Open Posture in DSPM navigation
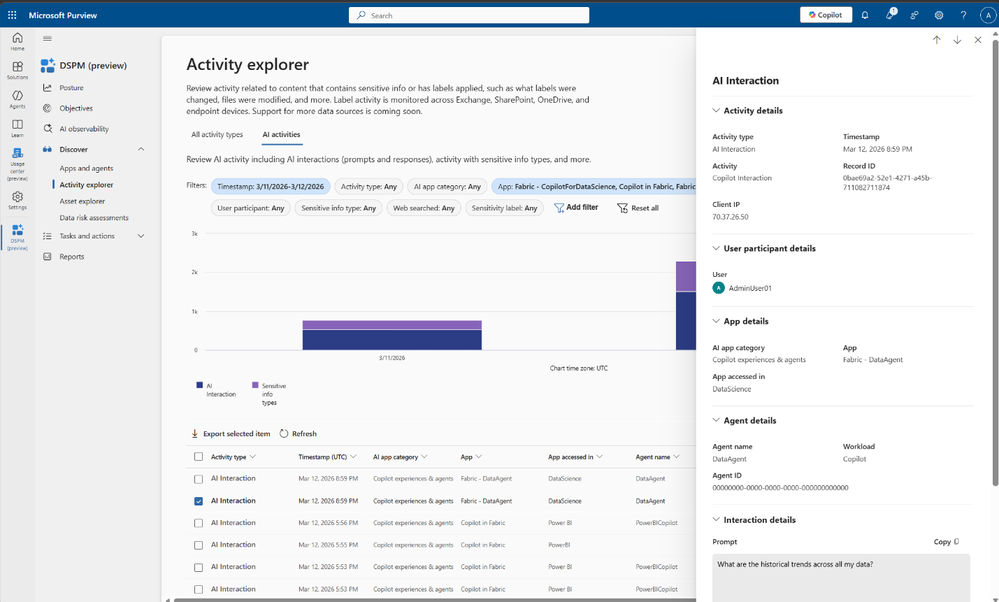This screenshot has height=602, width=999. (71, 88)
